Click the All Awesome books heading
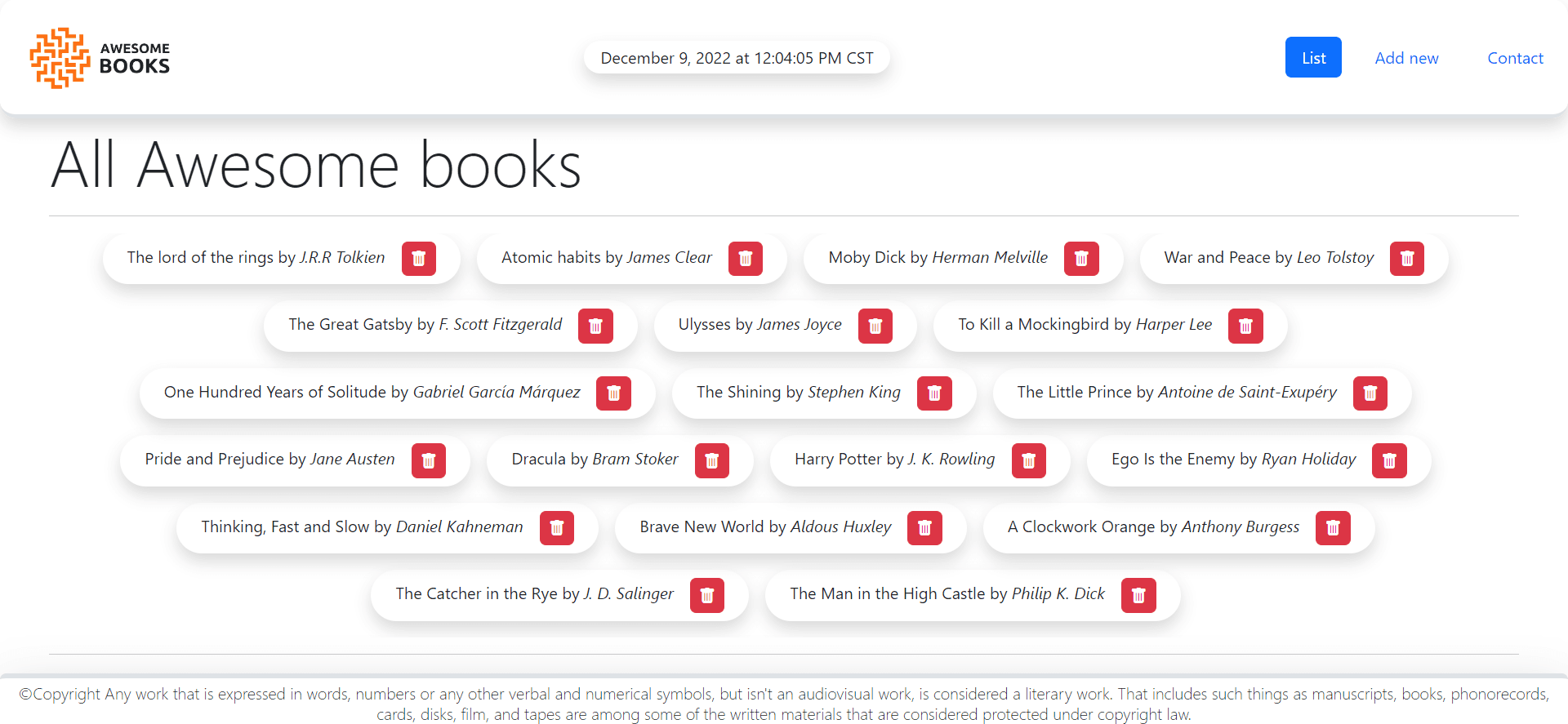1568x724 pixels. pyautogui.click(x=316, y=166)
